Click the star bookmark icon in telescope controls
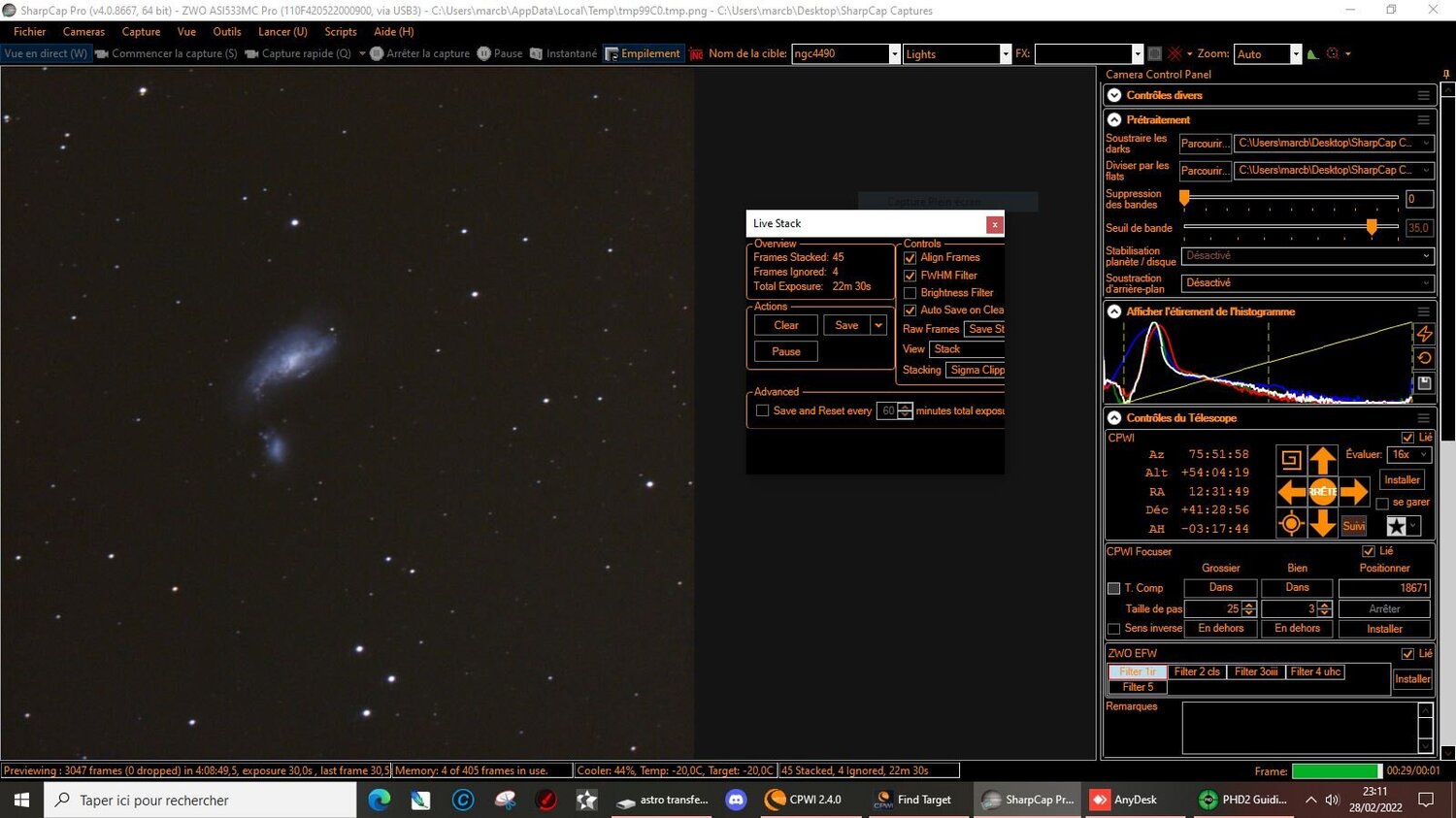This screenshot has height=818, width=1456. [1395, 525]
